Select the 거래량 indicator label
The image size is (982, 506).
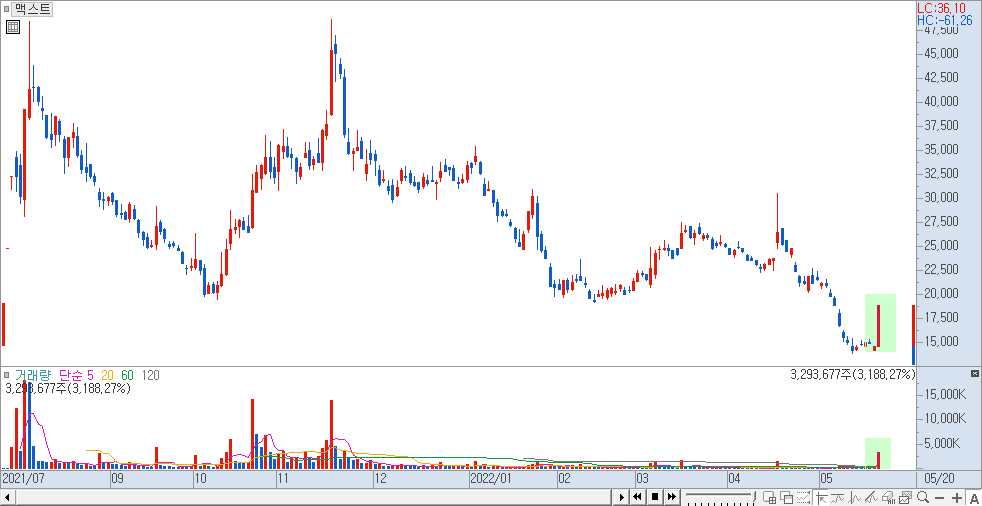pyautogui.click(x=34, y=375)
